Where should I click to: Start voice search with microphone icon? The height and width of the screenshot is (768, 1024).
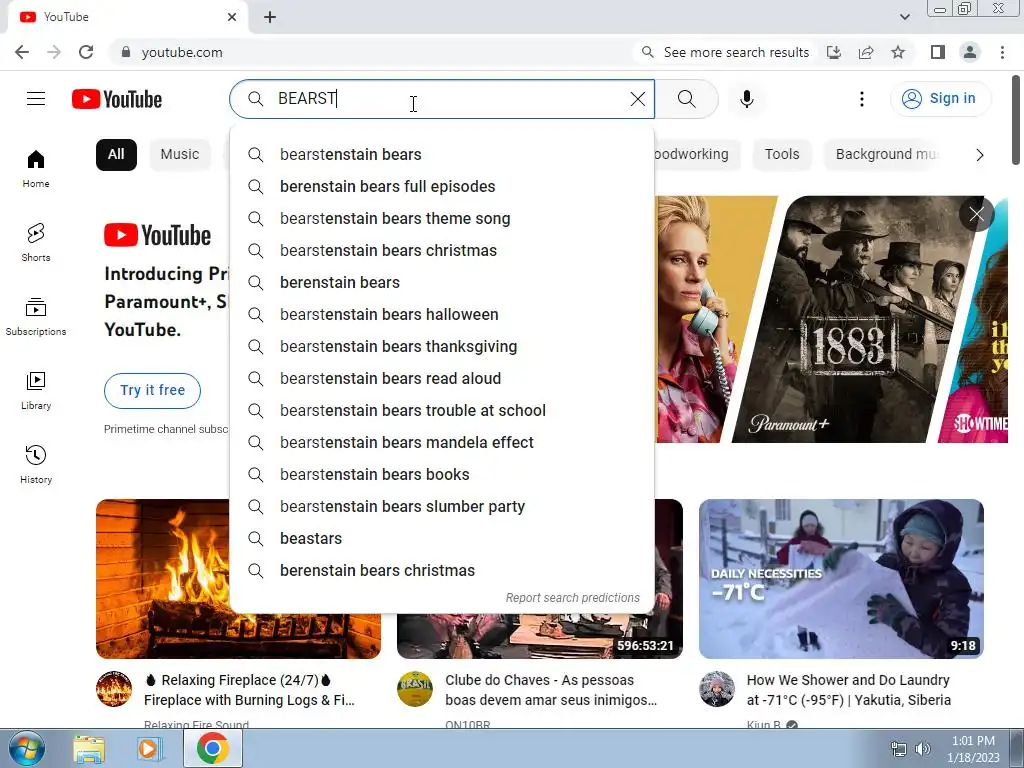click(x=746, y=99)
